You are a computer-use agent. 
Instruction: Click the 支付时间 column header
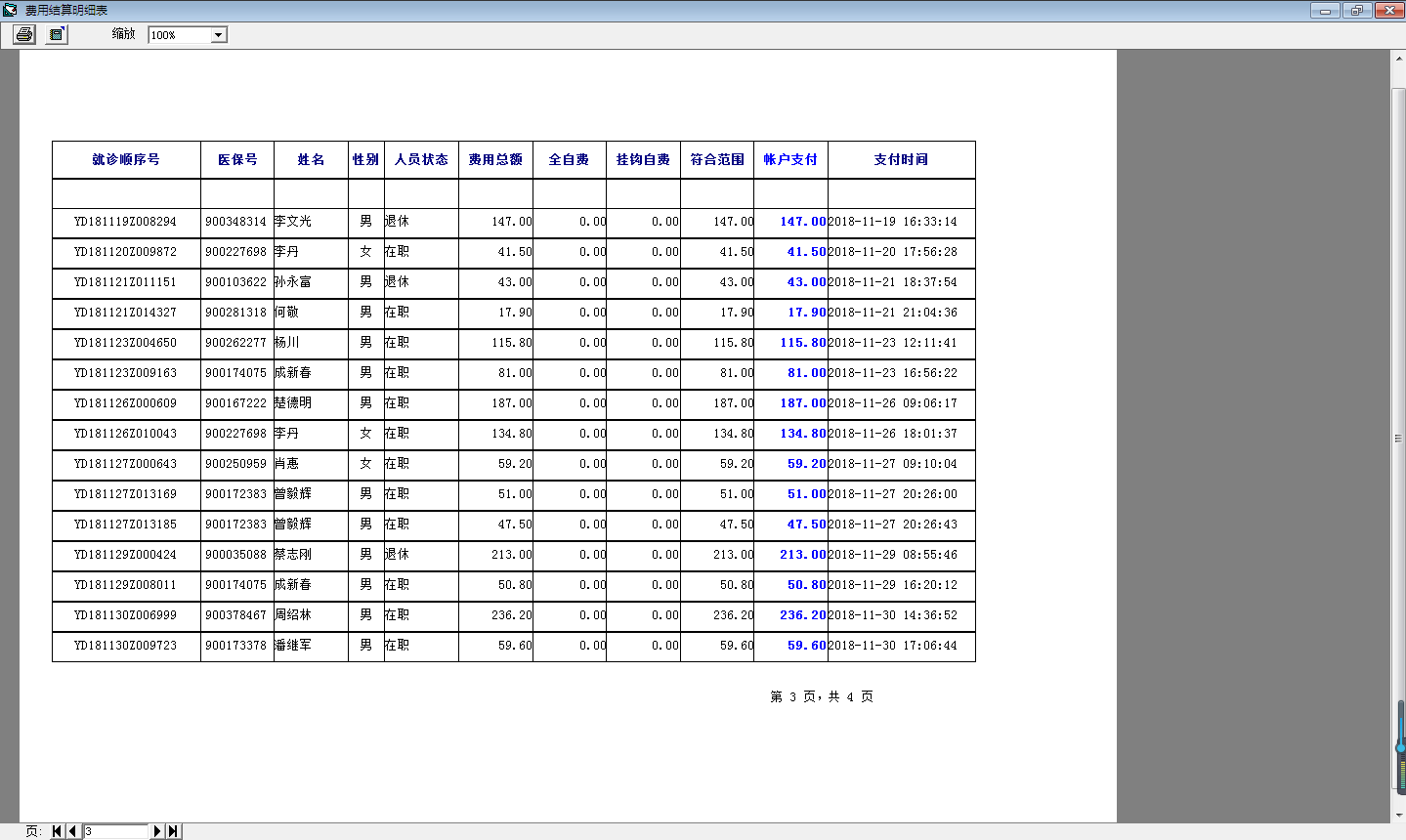[901, 159]
